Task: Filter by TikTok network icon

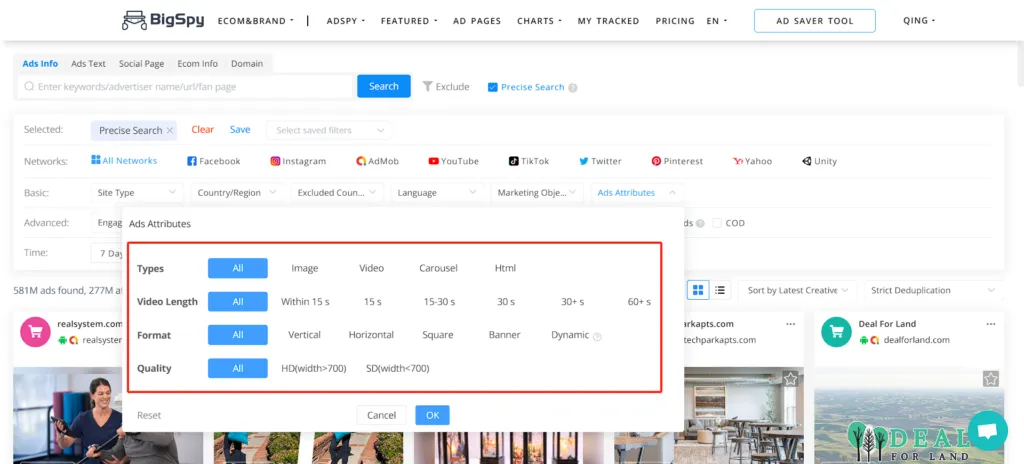Action: click(x=513, y=161)
